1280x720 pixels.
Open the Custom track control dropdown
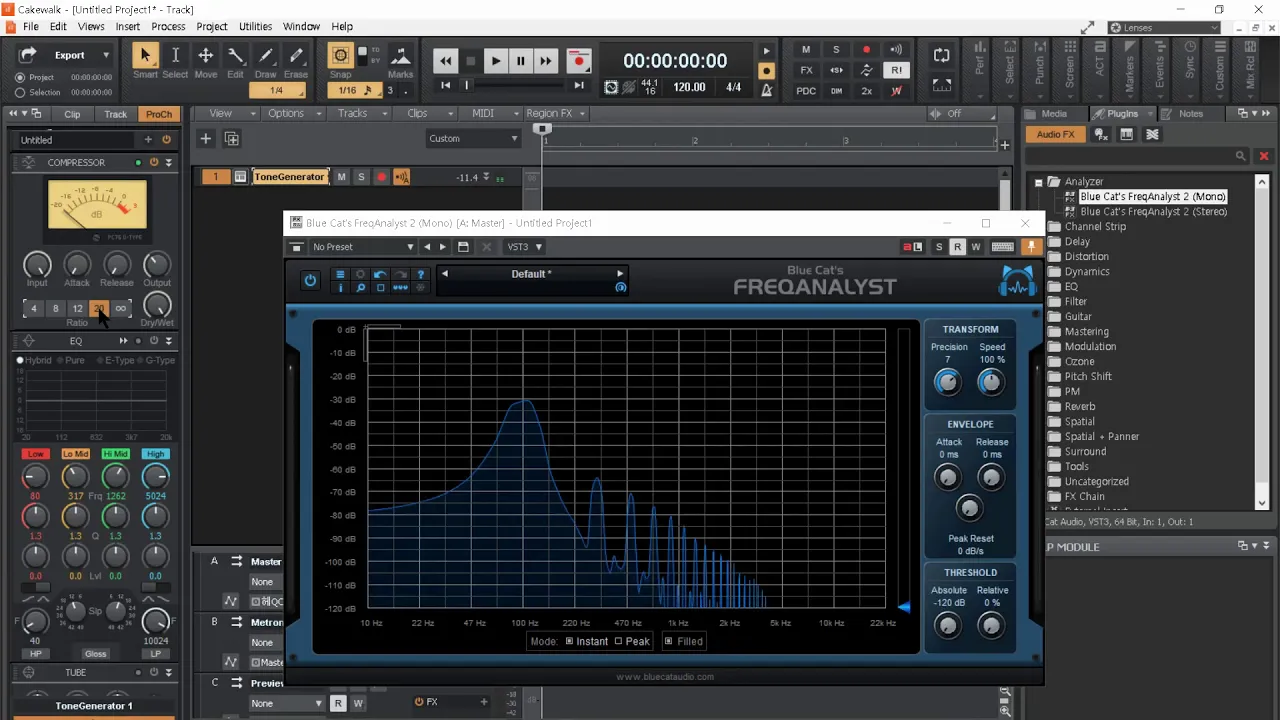coord(474,139)
